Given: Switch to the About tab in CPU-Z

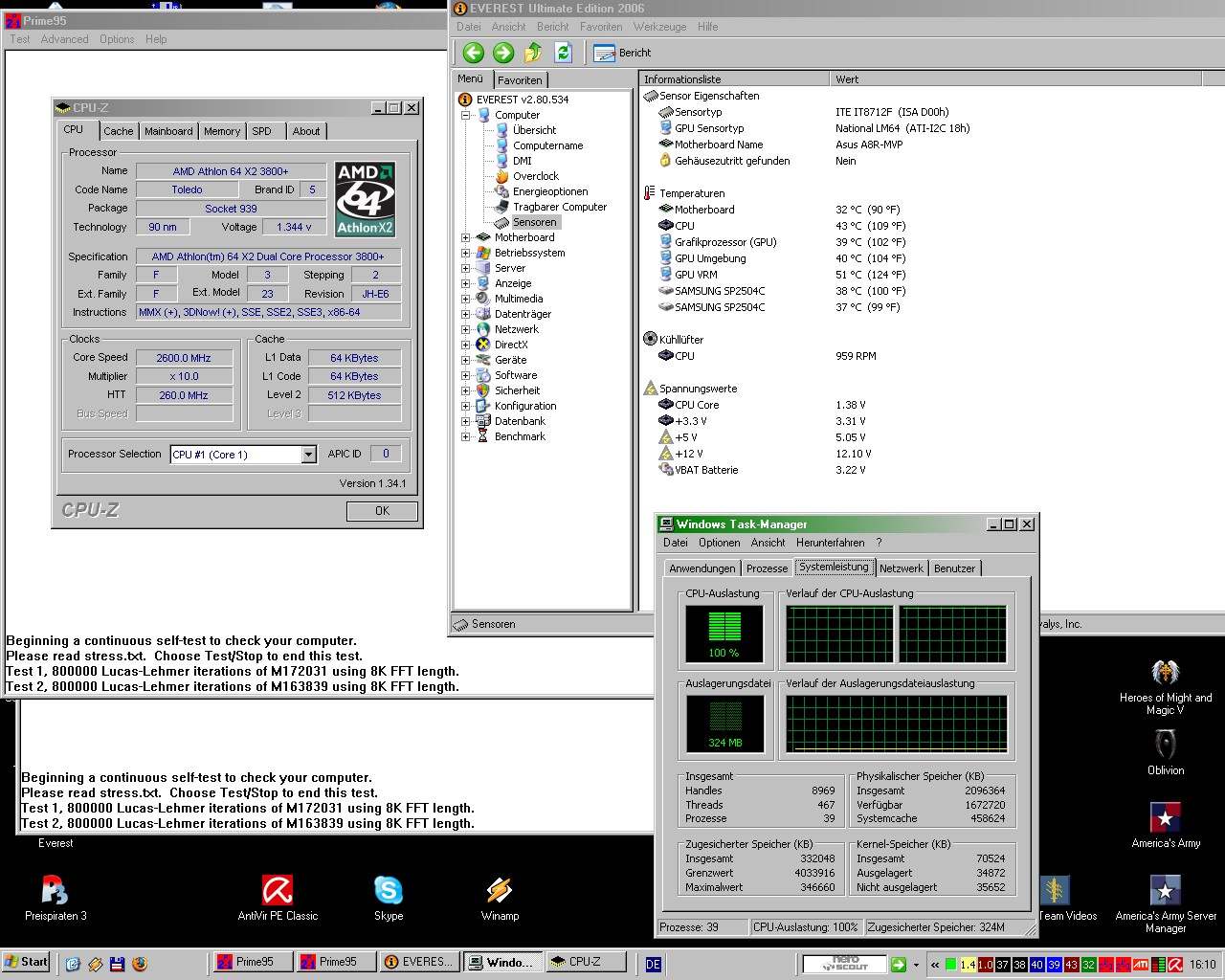Looking at the screenshot, I should tap(306, 131).
